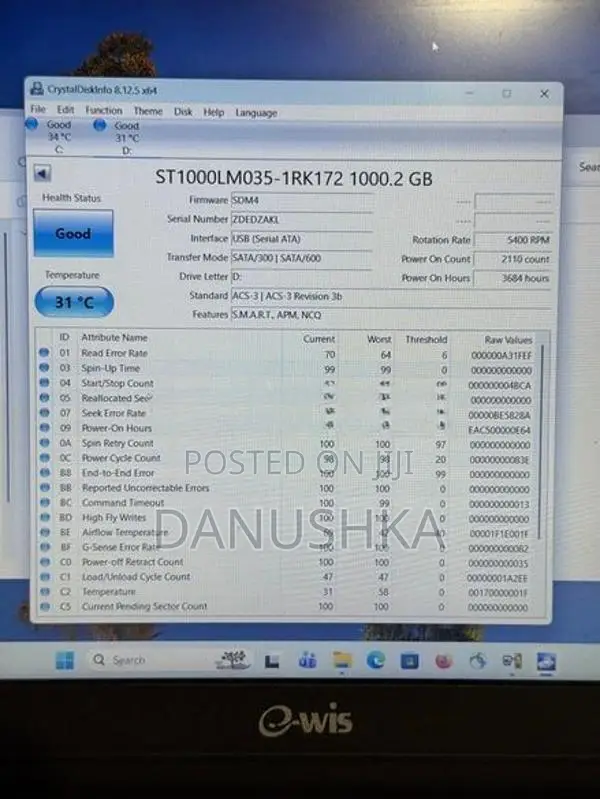Click the raw value 000000A31FEF
600x799 pixels.
(x=502, y=355)
